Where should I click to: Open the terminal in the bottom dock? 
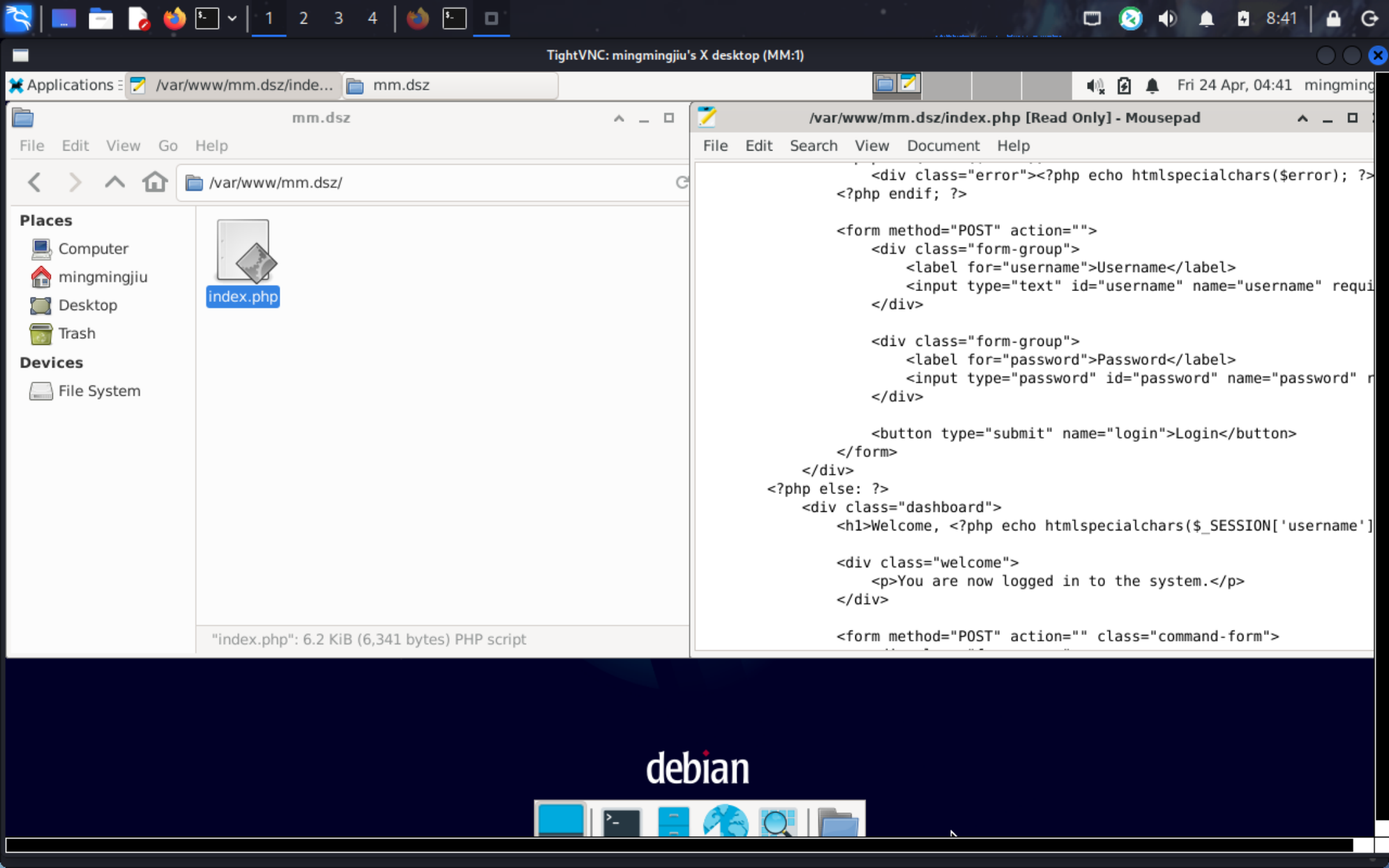[621, 821]
